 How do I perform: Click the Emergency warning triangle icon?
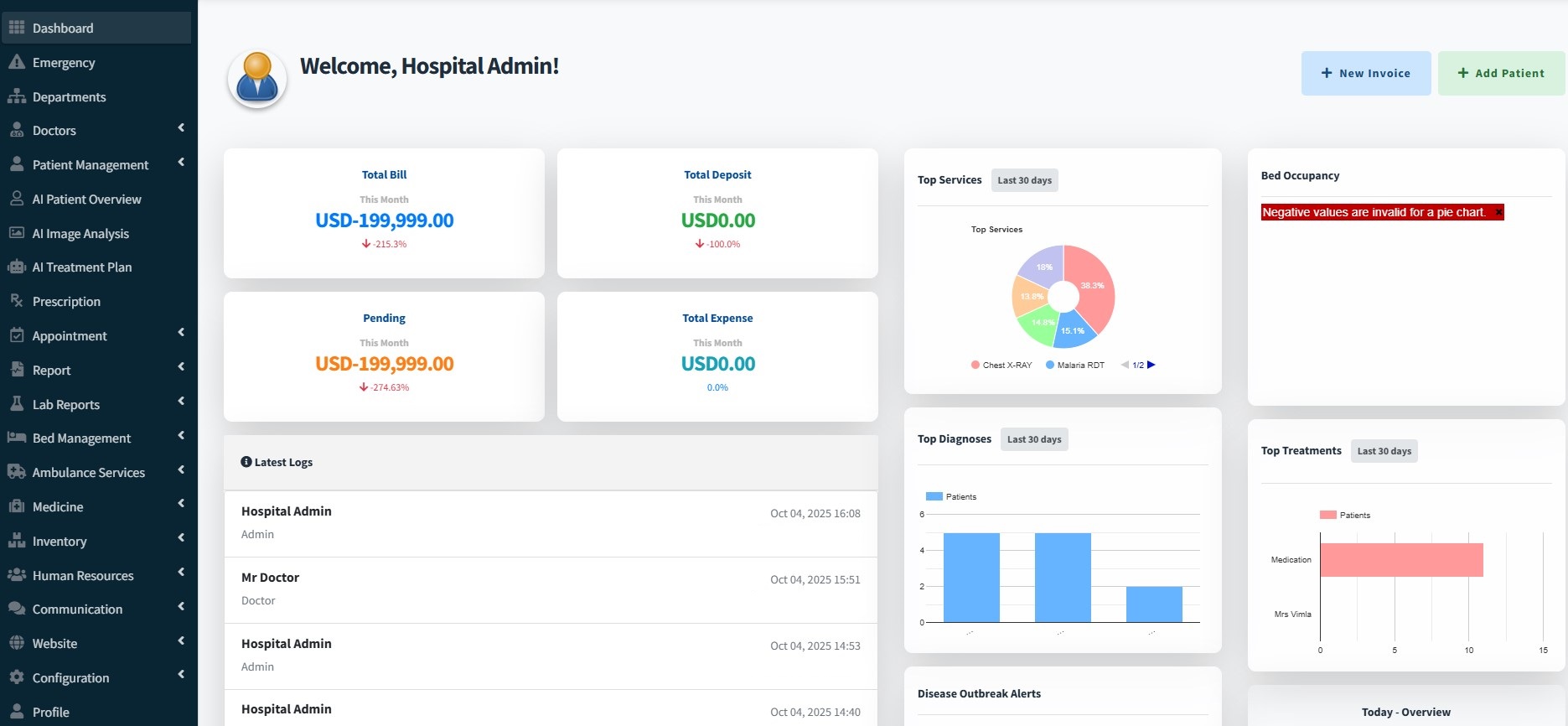pyautogui.click(x=17, y=62)
